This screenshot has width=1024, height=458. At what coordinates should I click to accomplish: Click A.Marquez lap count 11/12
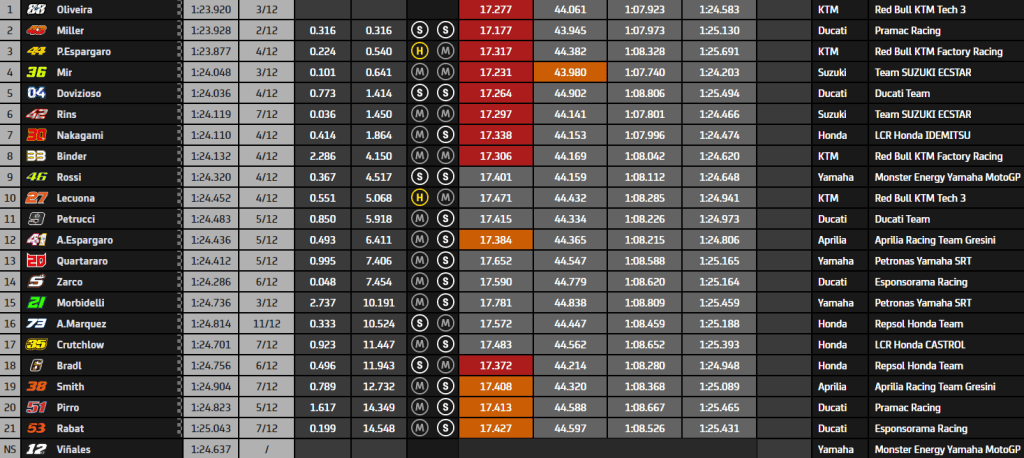coord(266,323)
